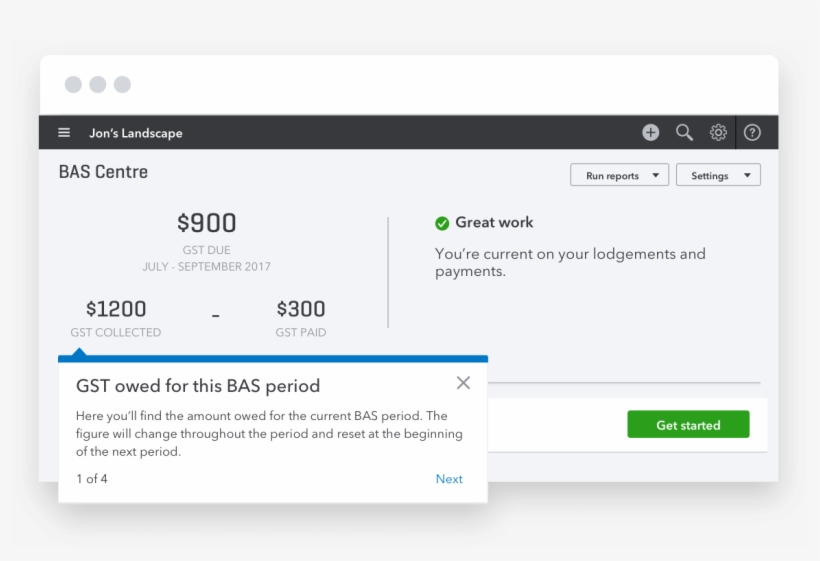Image resolution: width=820 pixels, height=561 pixels.
Task: Click the Get started button
Action: [x=688, y=424]
